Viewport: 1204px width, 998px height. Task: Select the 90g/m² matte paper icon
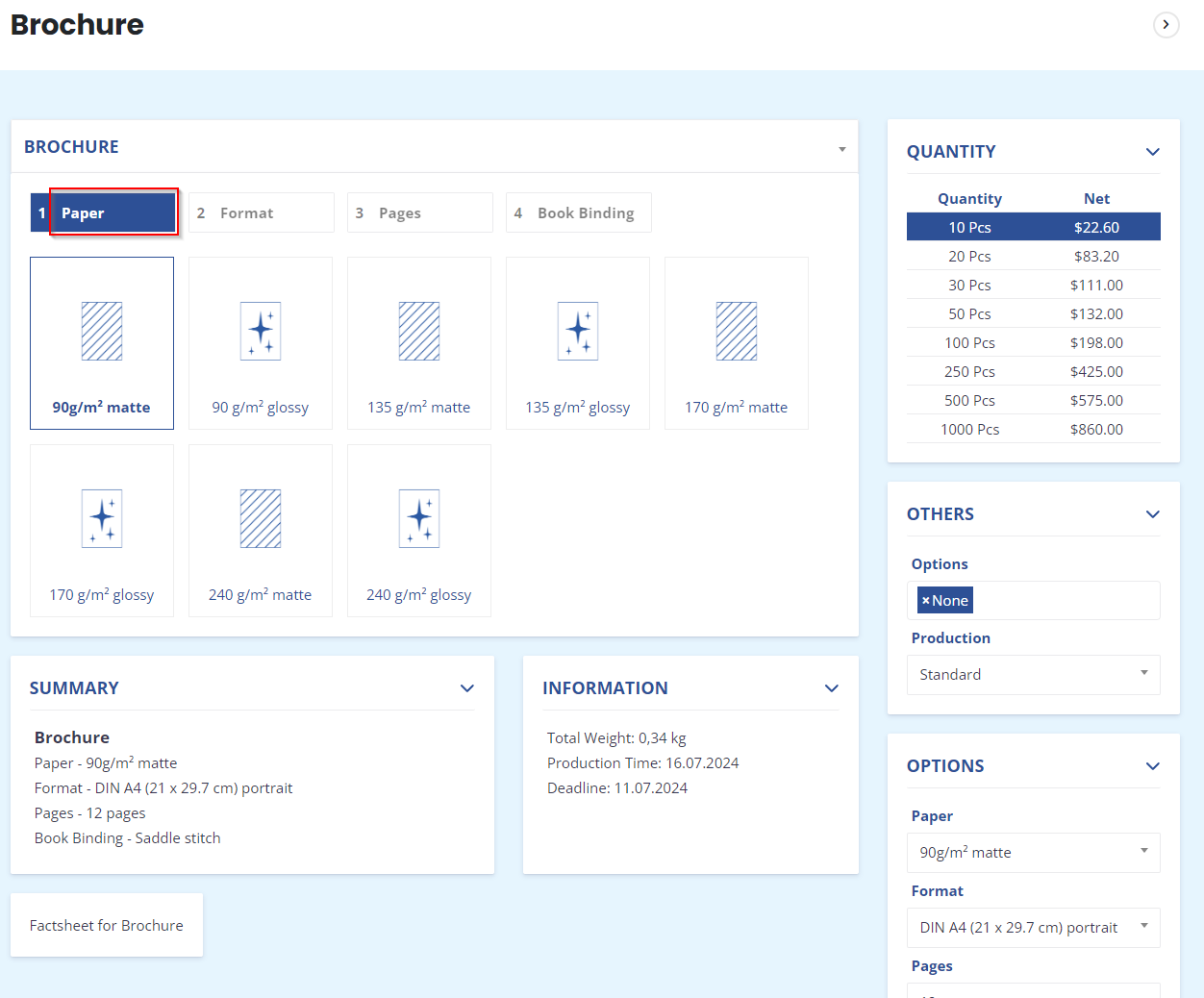102,331
